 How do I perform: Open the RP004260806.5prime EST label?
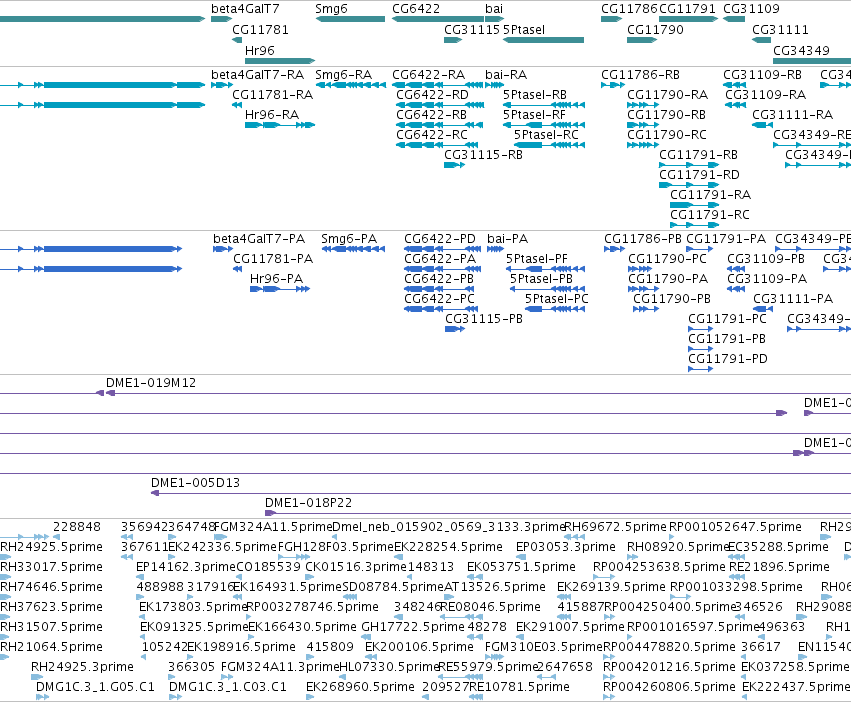(x=669, y=687)
